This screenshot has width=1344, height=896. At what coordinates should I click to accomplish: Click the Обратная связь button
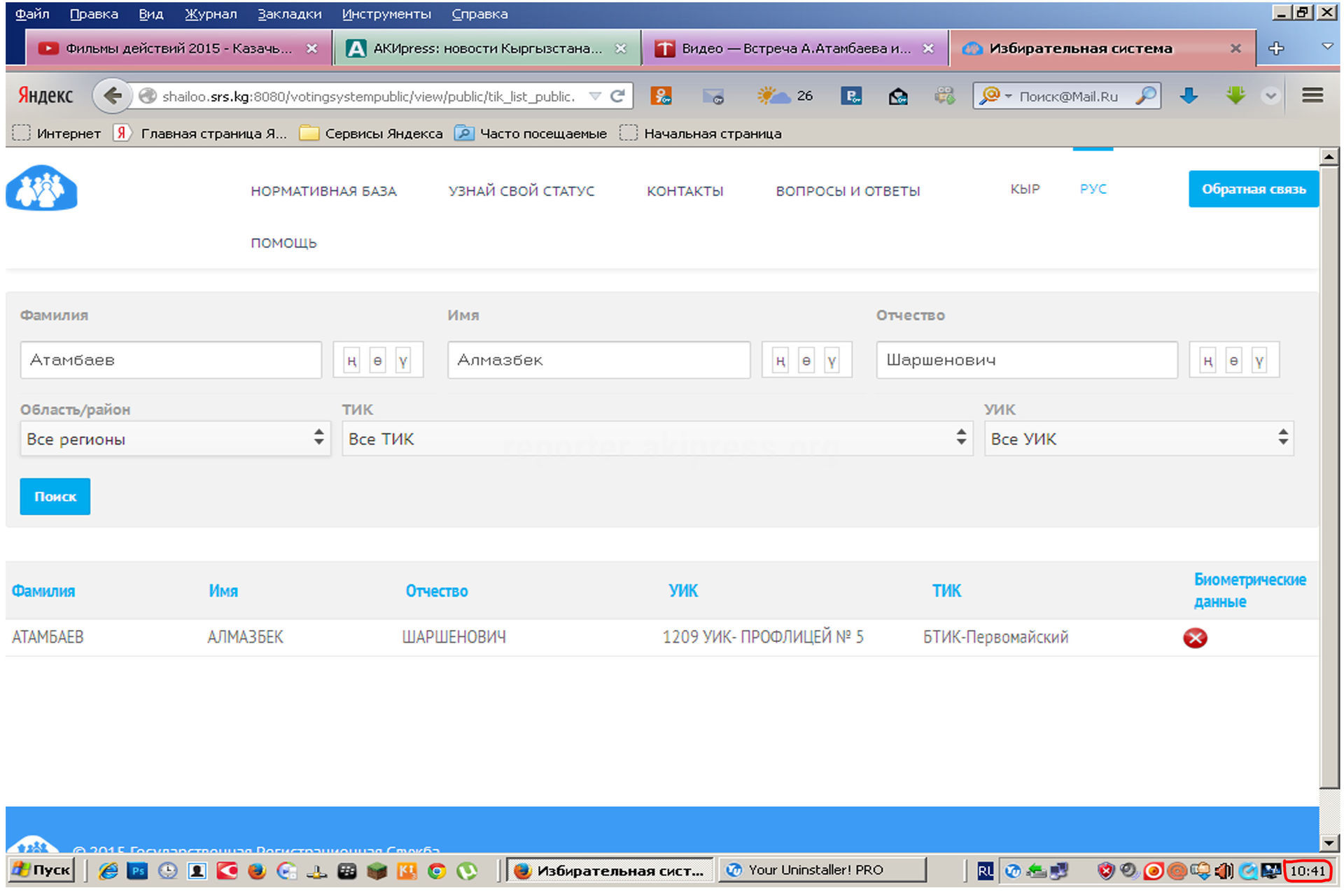[1253, 189]
